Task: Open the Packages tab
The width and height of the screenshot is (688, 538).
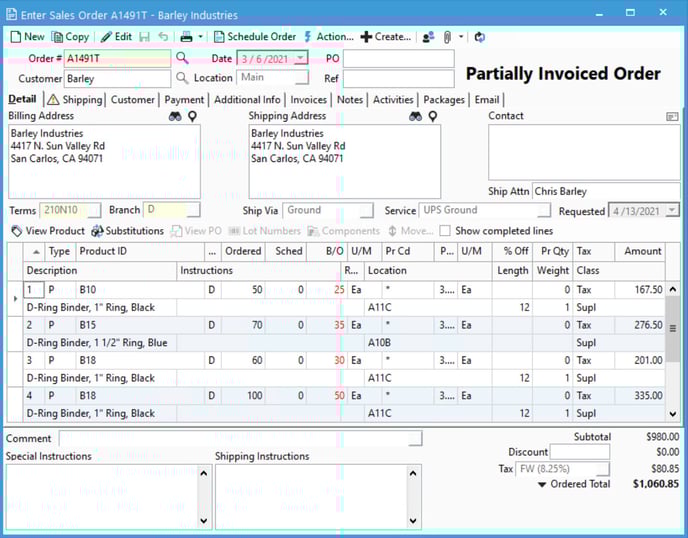Action: click(x=444, y=100)
